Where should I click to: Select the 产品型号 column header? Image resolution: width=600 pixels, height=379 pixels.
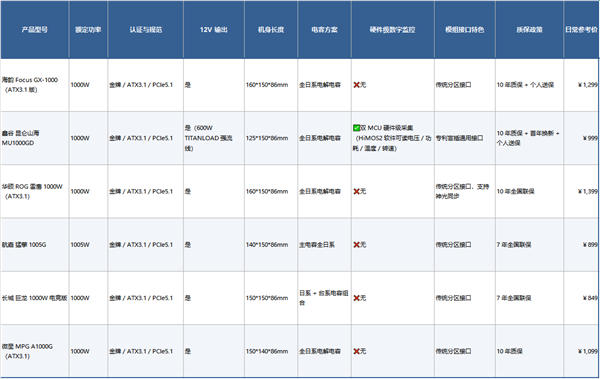click(x=35, y=29)
